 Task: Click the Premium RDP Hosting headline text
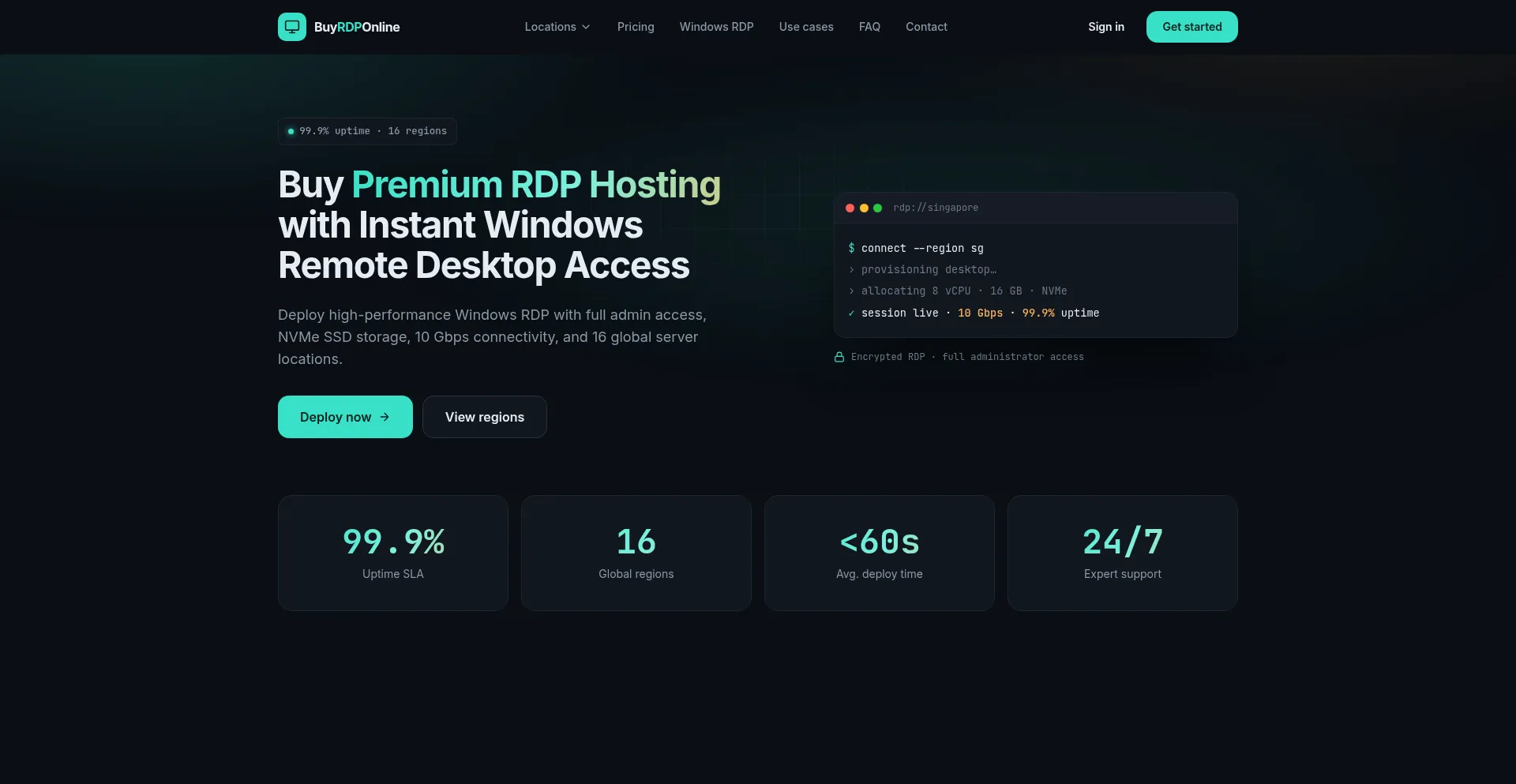click(x=536, y=185)
